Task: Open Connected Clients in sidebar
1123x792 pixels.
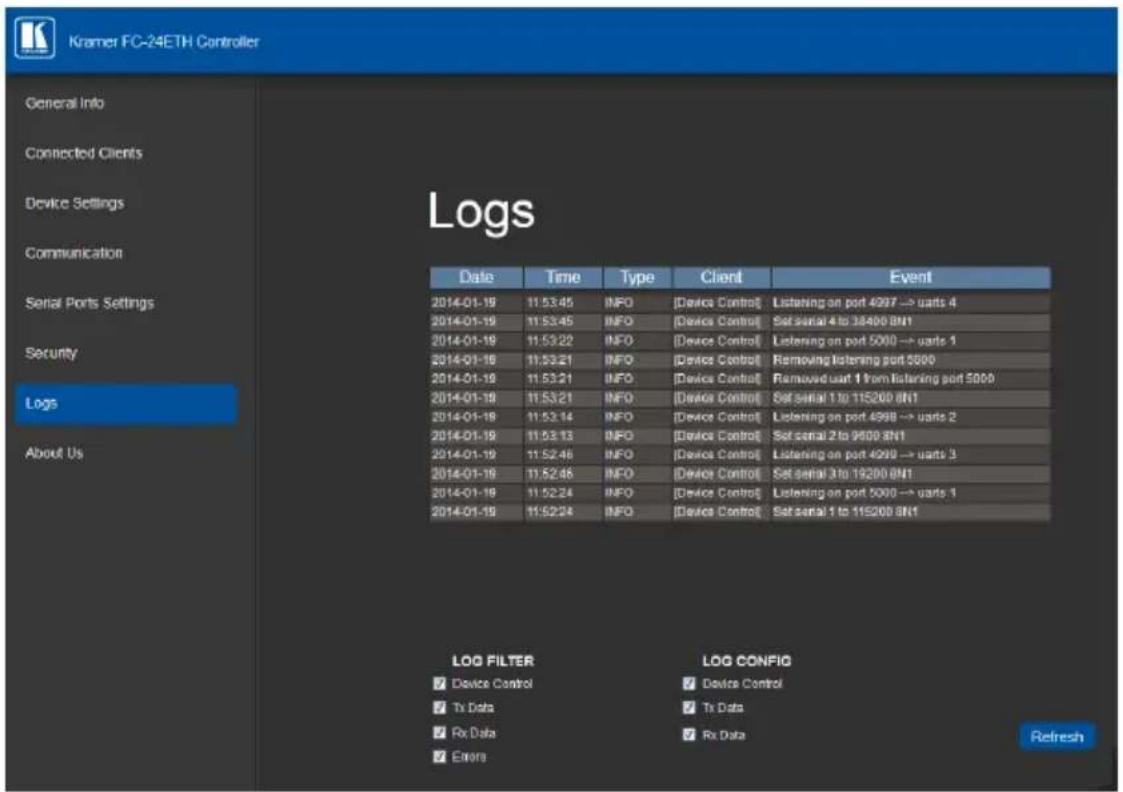Action: pos(84,153)
